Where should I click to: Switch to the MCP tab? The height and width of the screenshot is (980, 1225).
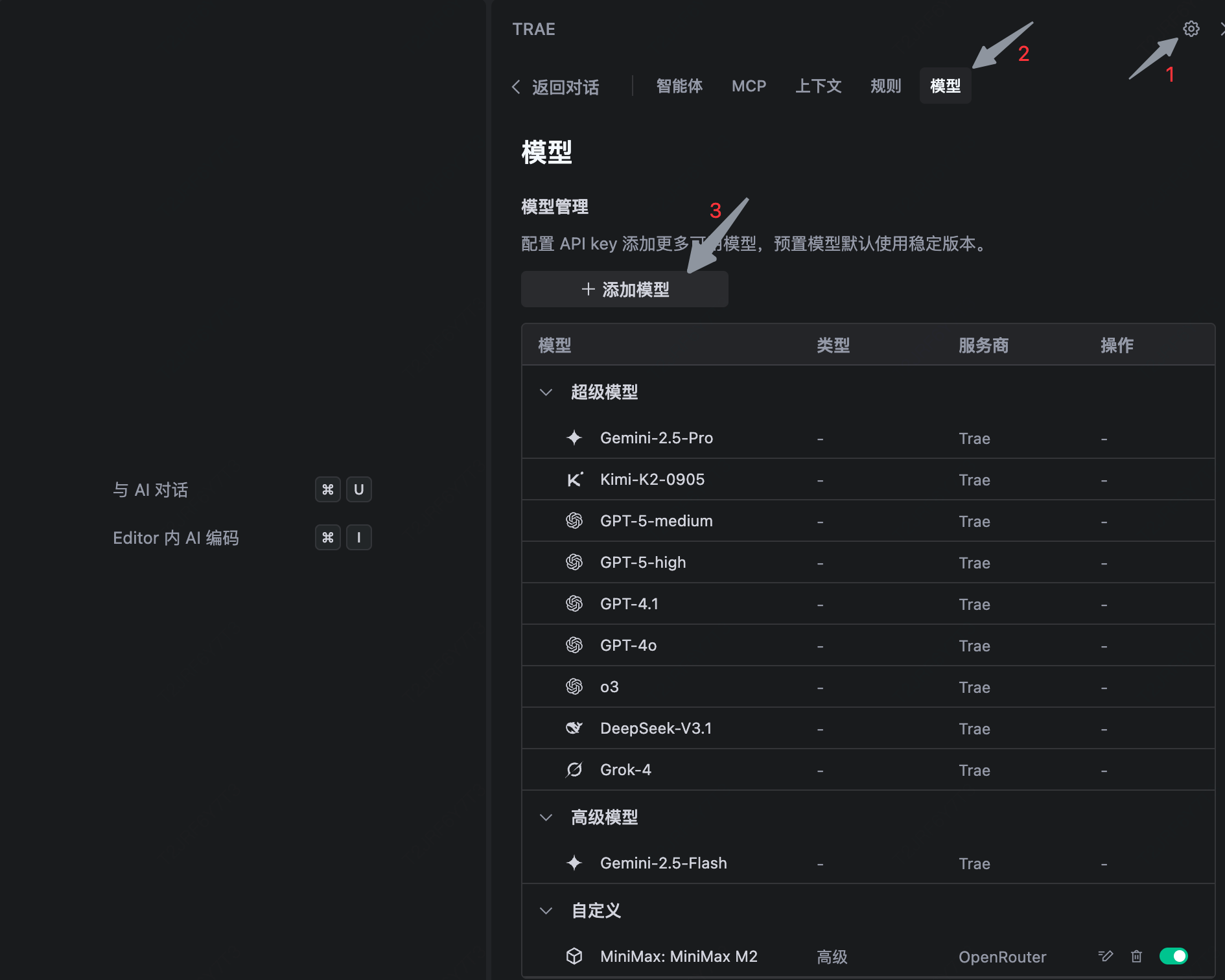[x=749, y=86]
